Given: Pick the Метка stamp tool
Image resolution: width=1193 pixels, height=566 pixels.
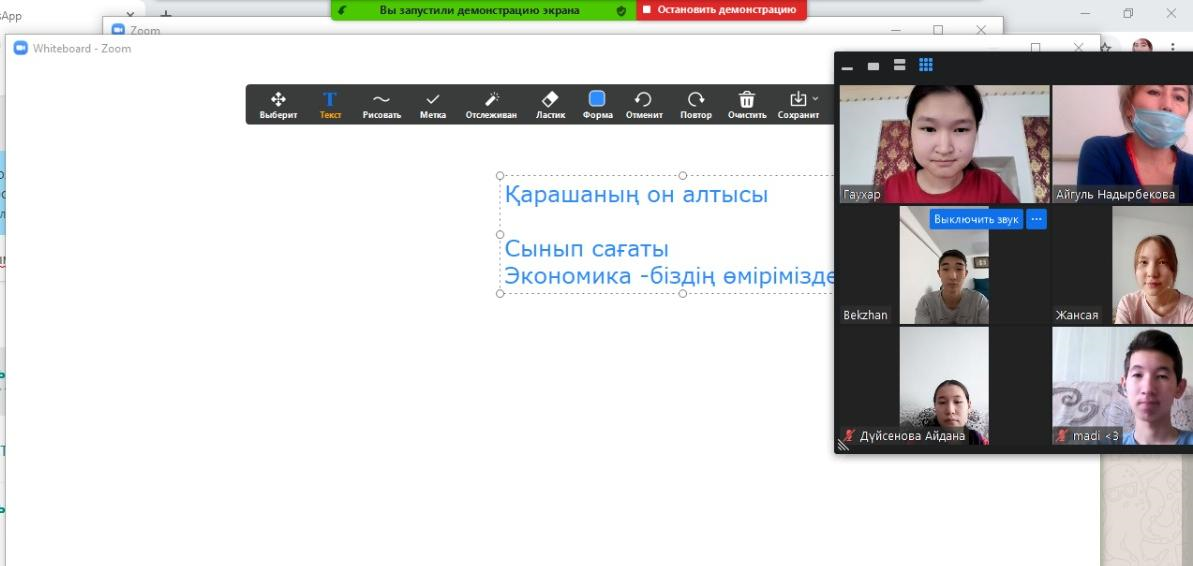Looking at the screenshot, I should (x=433, y=105).
